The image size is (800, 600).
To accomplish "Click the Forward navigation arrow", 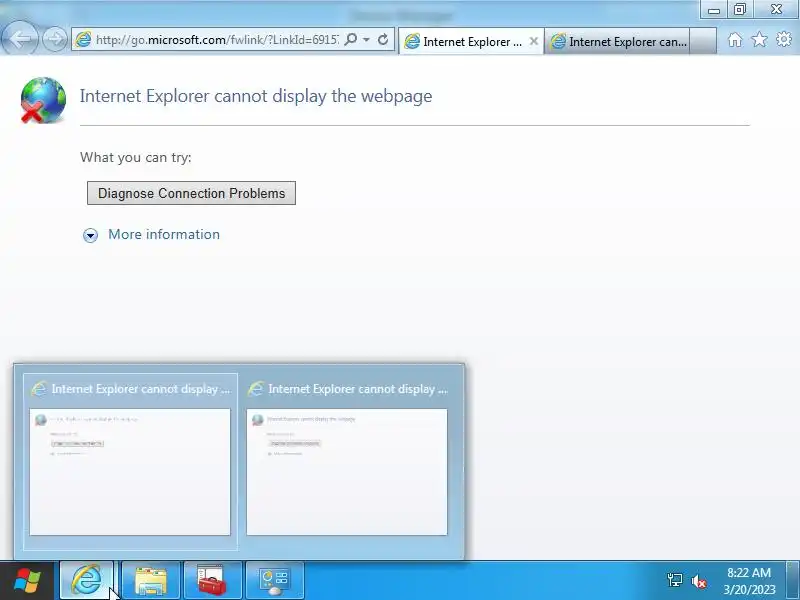I will coord(54,39).
